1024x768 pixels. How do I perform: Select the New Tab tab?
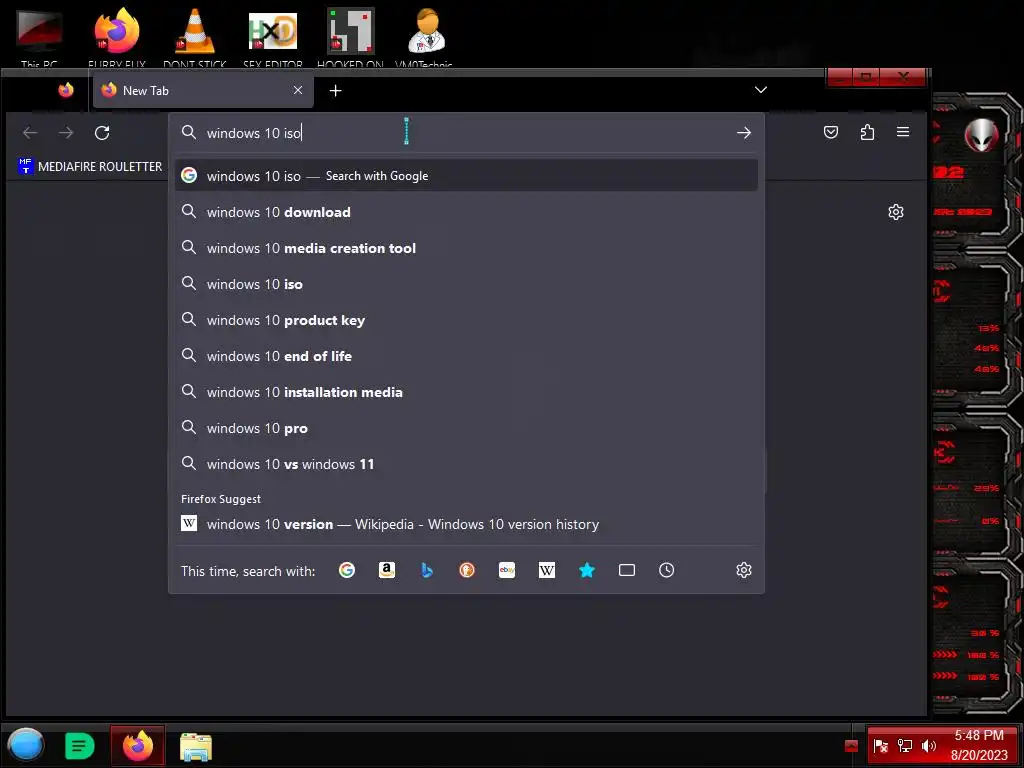click(x=203, y=91)
